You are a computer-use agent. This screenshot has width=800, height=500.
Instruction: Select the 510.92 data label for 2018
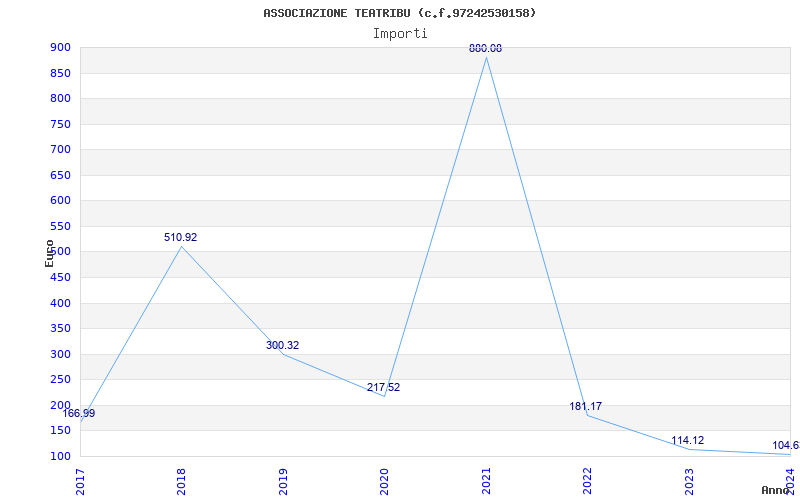[x=180, y=237]
